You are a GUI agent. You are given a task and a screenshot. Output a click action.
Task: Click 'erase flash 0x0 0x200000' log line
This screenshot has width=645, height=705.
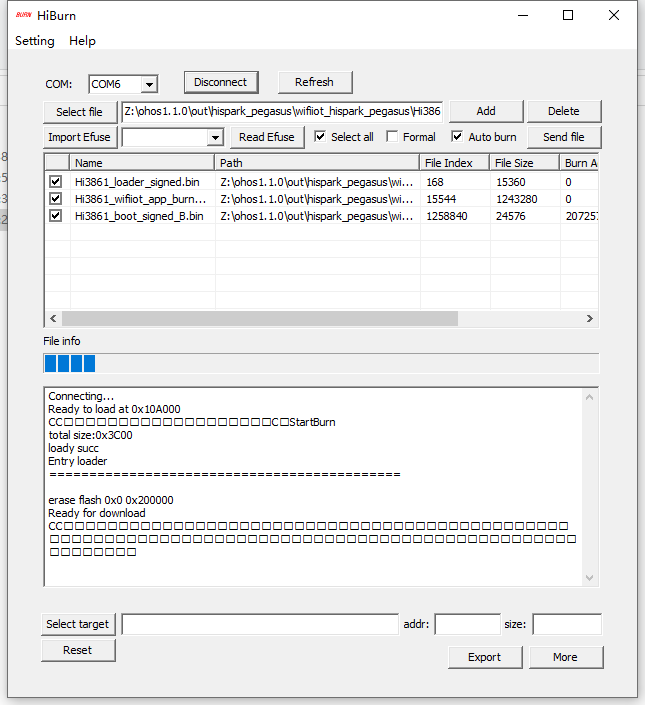point(111,500)
